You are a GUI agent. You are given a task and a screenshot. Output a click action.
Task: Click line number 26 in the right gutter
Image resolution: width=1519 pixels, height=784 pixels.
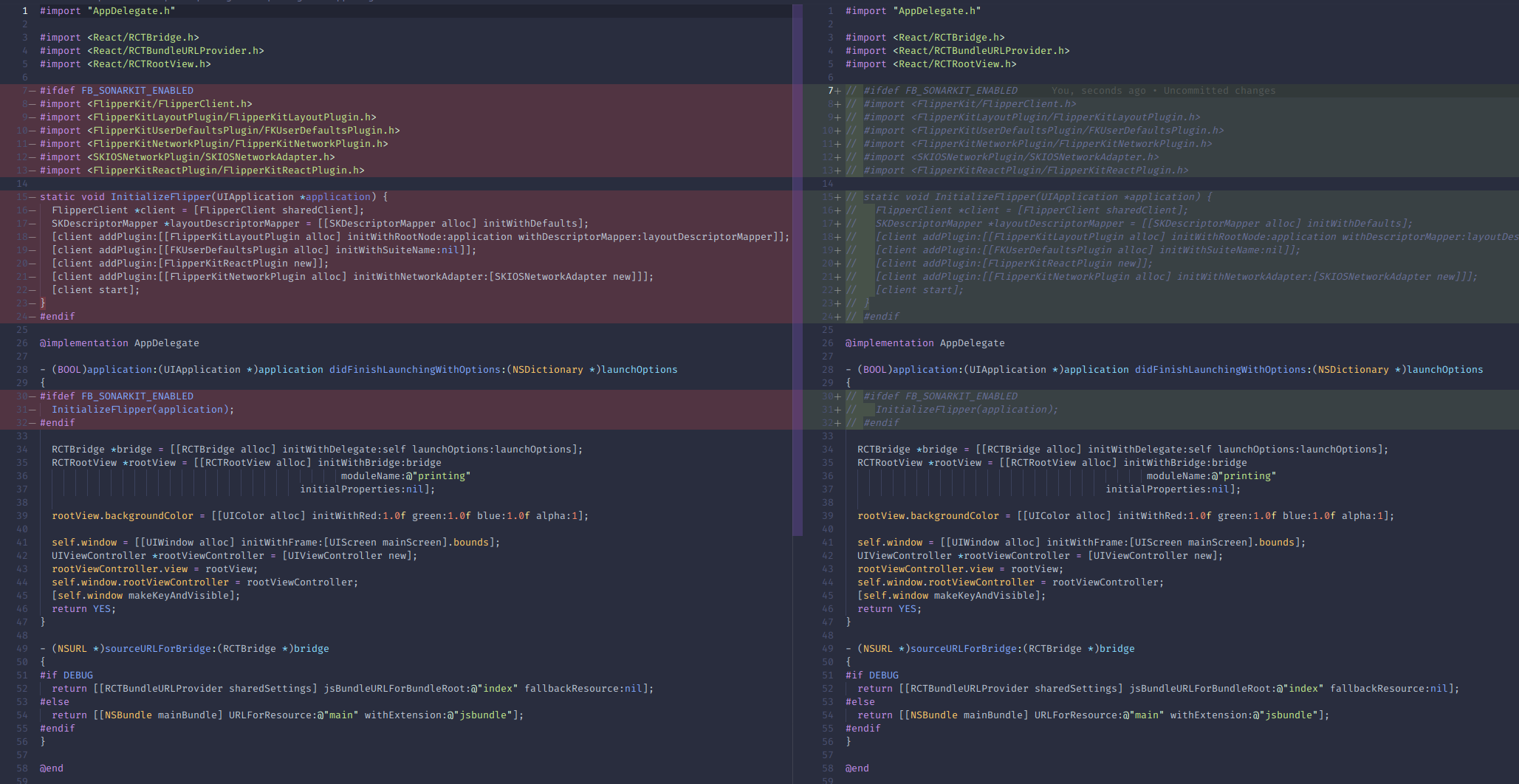[x=828, y=343]
